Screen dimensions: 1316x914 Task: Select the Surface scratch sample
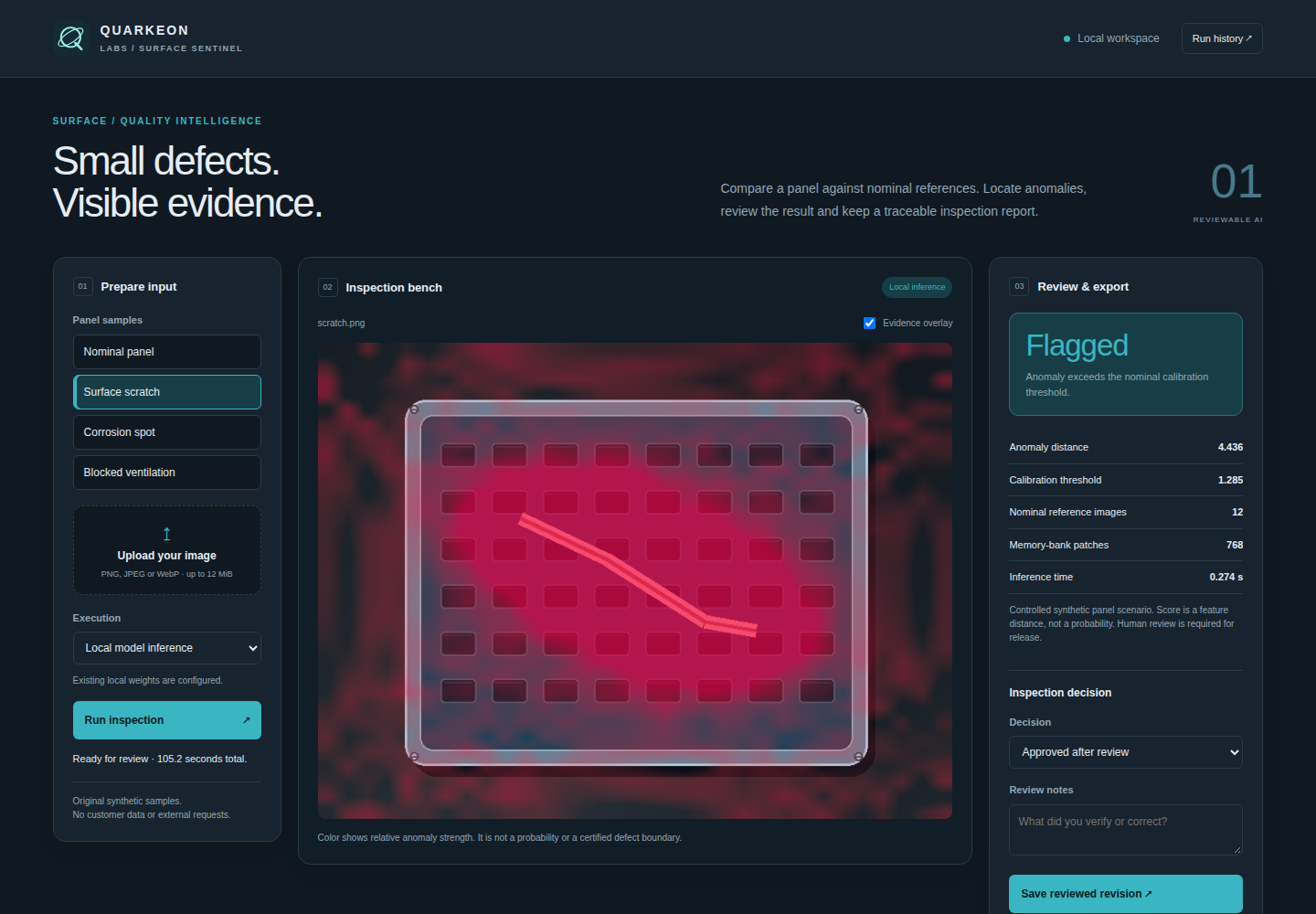click(167, 392)
